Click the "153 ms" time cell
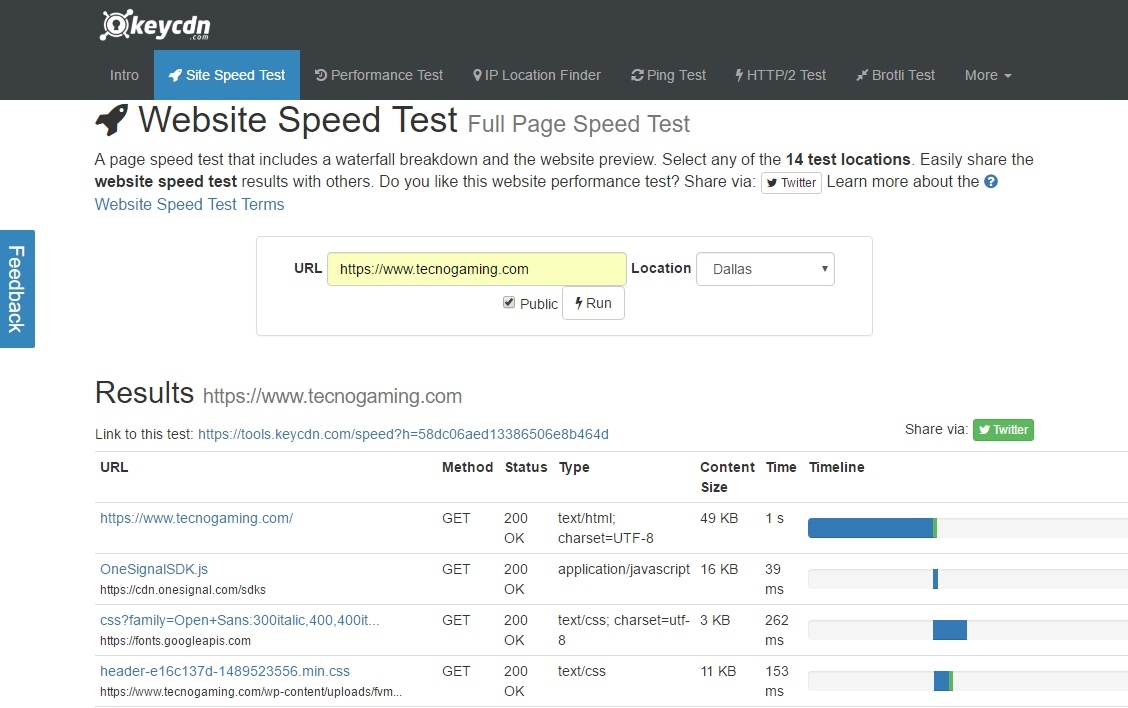 [x=777, y=681]
